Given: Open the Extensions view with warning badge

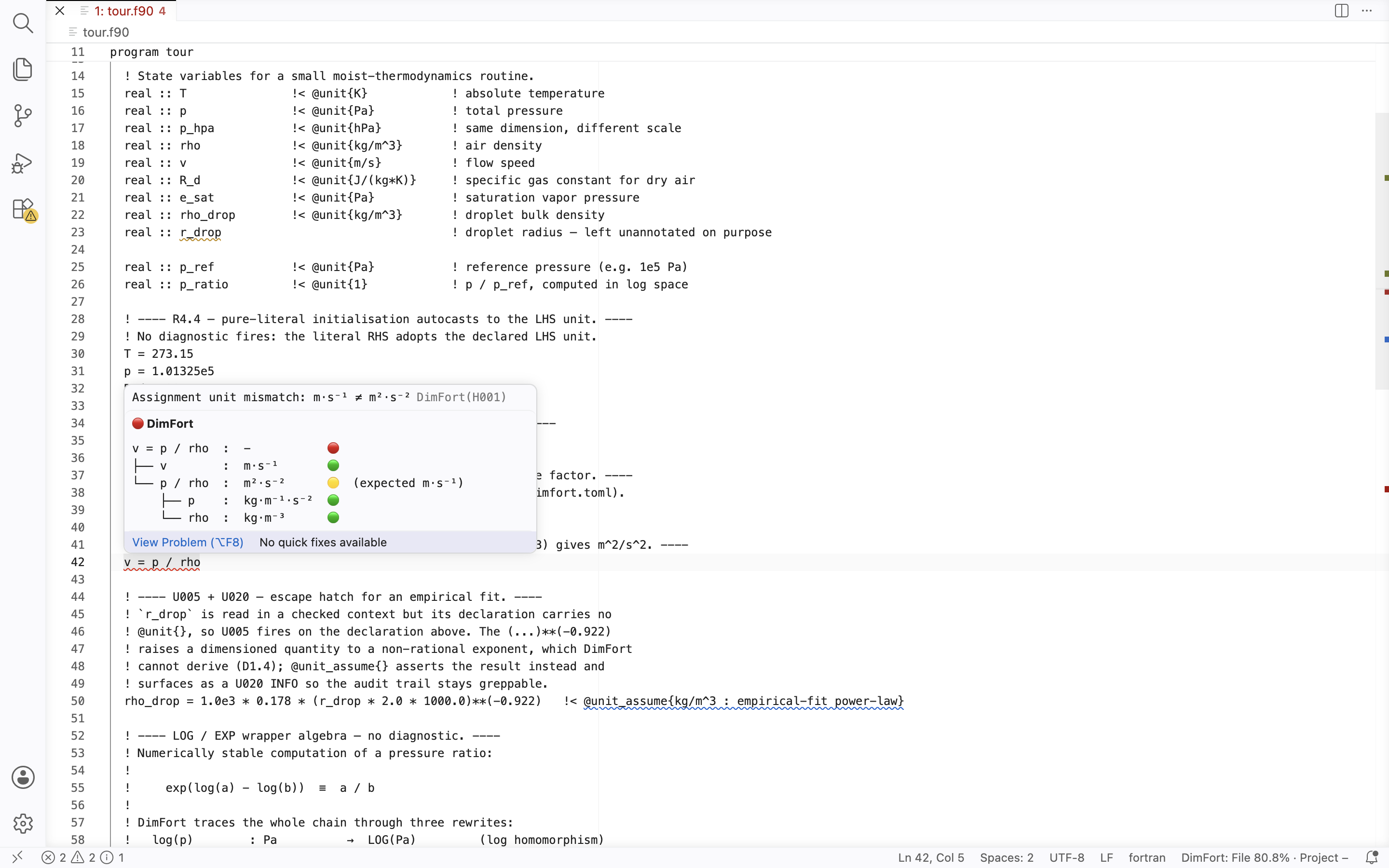Looking at the screenshot, I should [x=24, y=210].
